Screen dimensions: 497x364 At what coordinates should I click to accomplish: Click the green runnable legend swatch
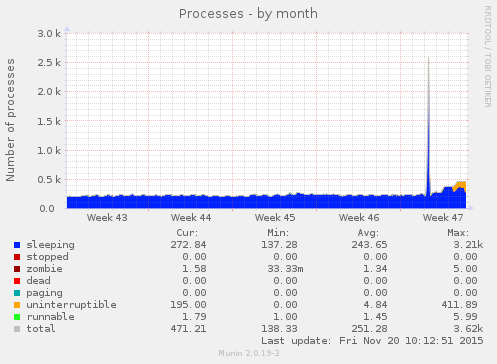[x=17, y=317]
